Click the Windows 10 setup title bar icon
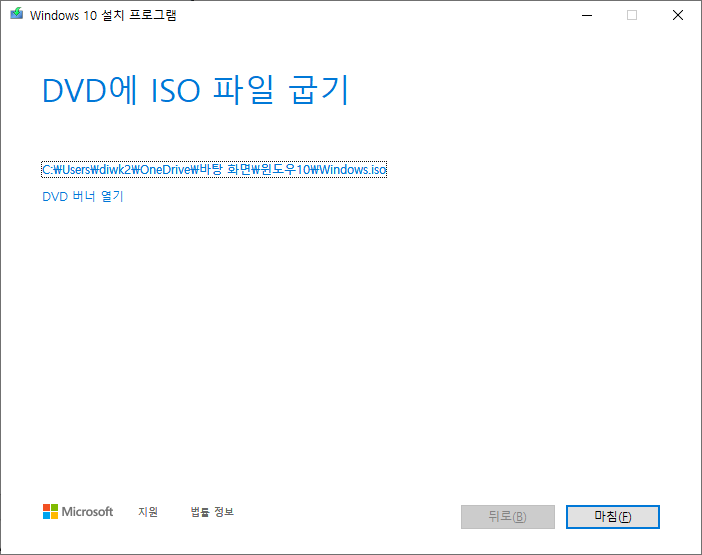The width and height of the screenshot is (702, 555). point(17,14)
